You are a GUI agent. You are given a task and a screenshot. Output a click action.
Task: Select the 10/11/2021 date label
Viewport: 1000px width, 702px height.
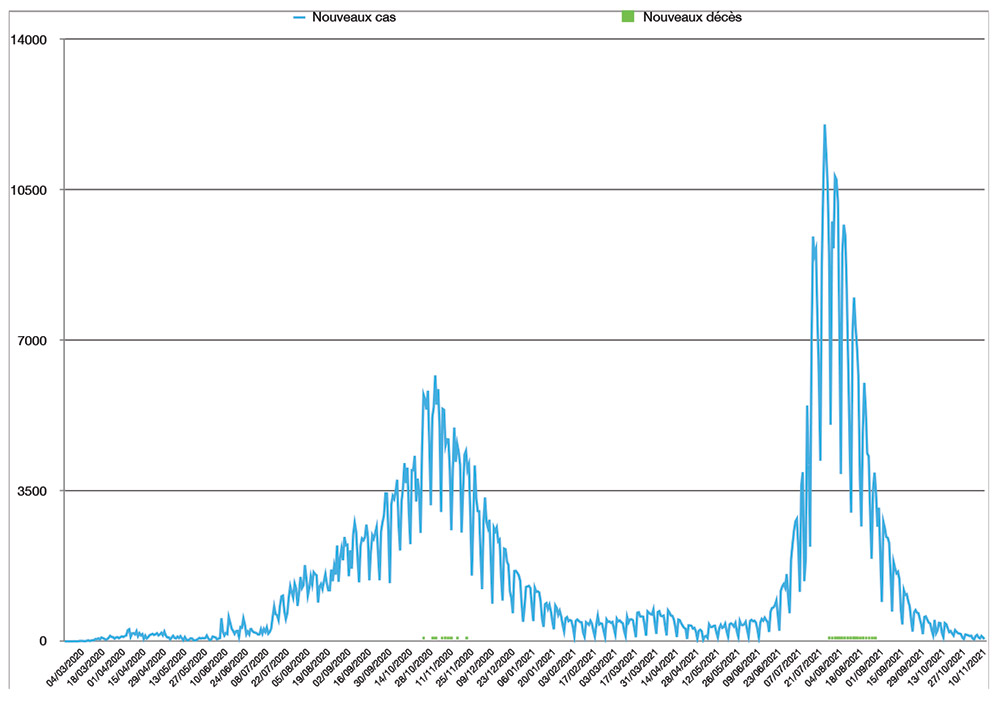[x=968, y=668]
